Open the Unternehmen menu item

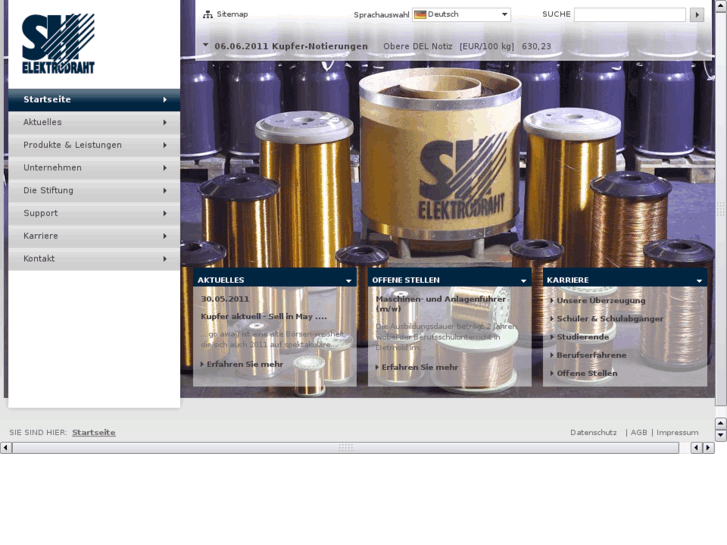[94, 168]
